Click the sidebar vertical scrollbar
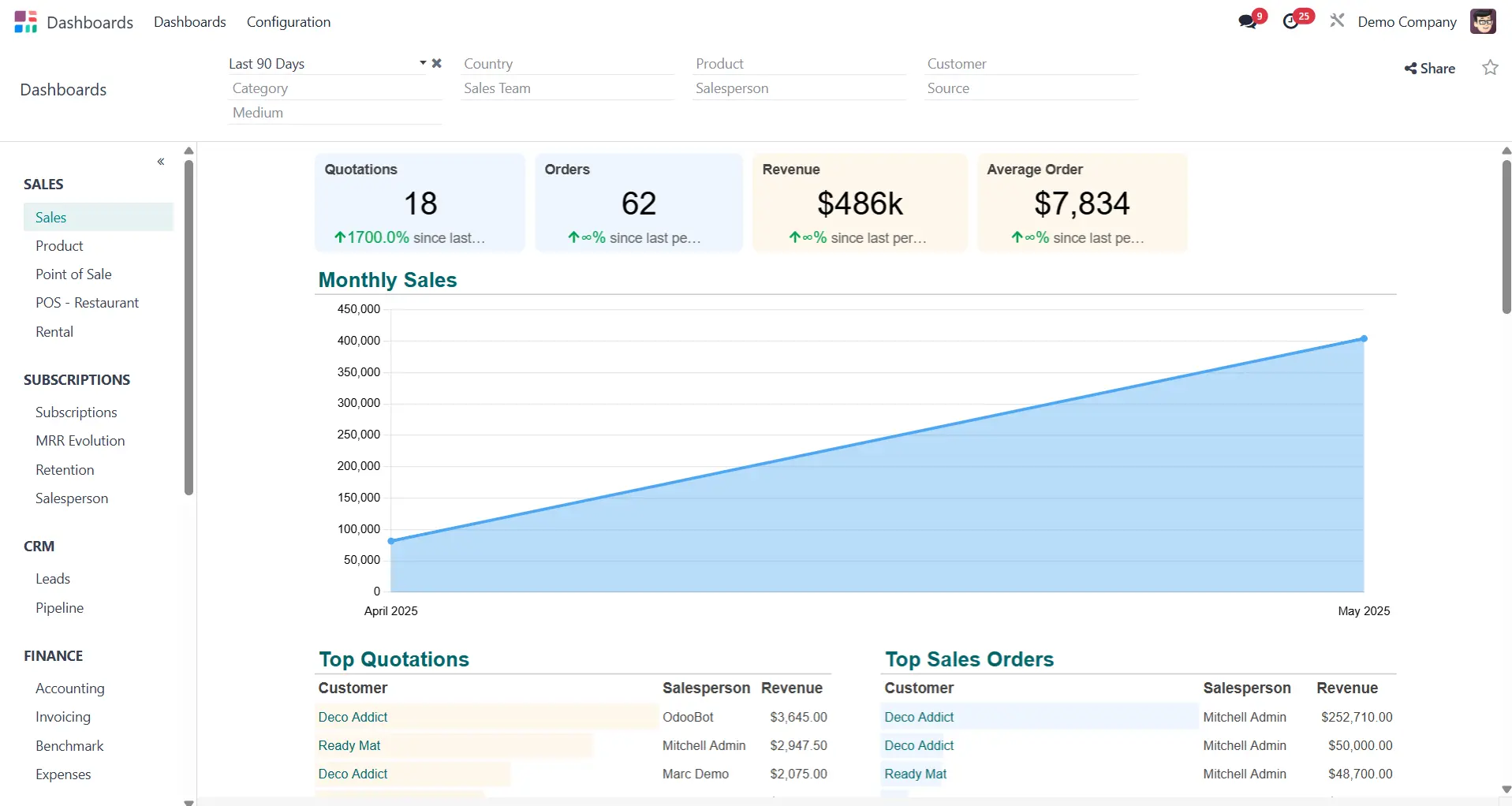The height and width of the screenshot is (806, 1512). [x=189, y=327]
